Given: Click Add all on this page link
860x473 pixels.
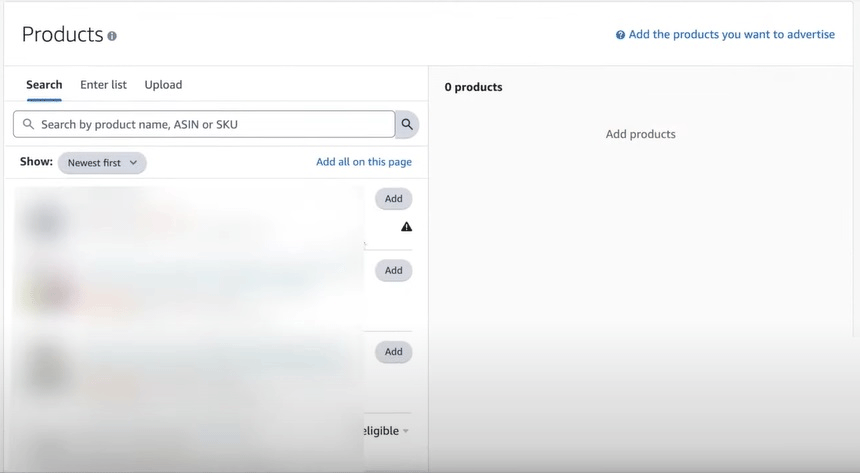Looking at the screenshot, I should 363,162.
